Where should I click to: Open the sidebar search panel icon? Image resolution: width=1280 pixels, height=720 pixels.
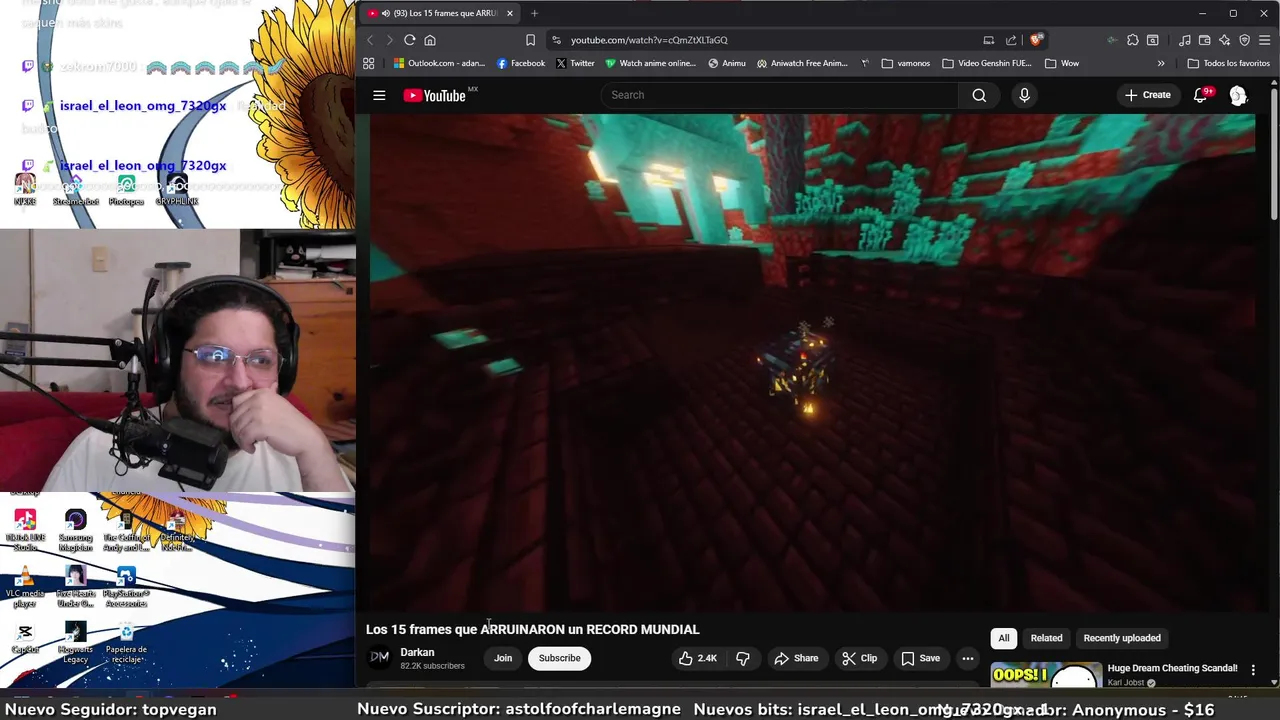[x=1153, y=40]
